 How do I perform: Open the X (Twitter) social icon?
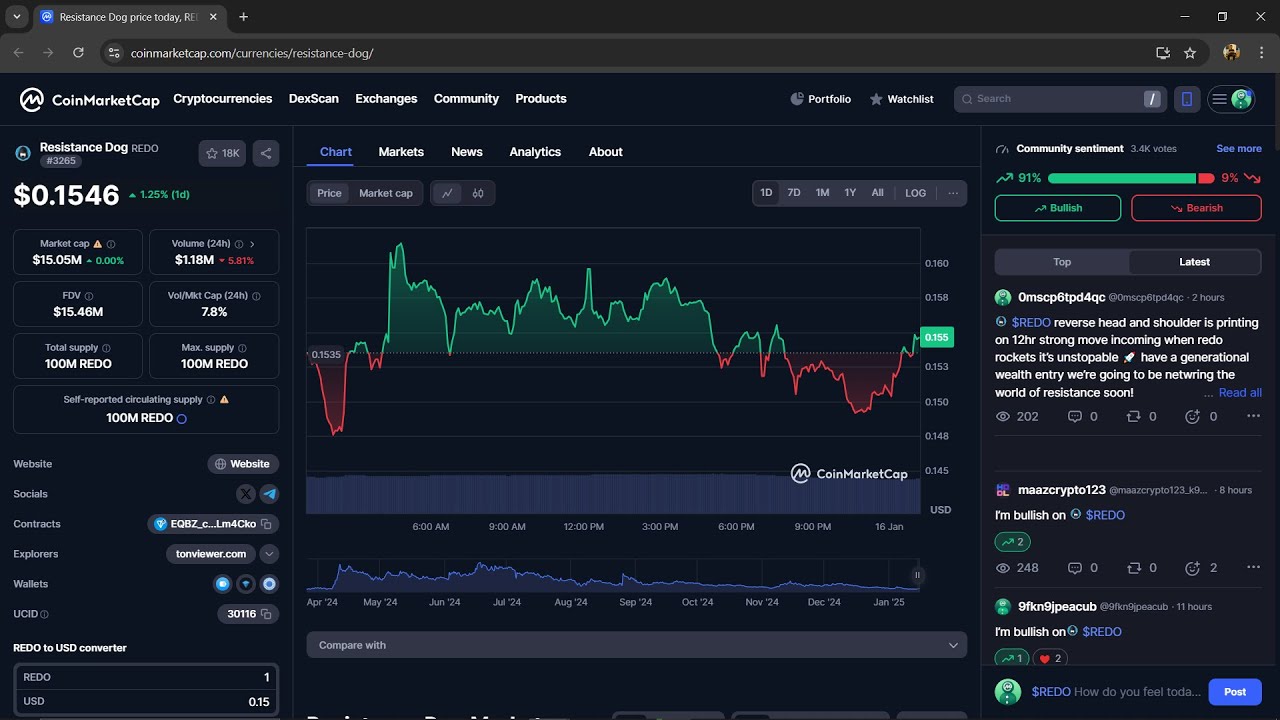coord(246,494)
